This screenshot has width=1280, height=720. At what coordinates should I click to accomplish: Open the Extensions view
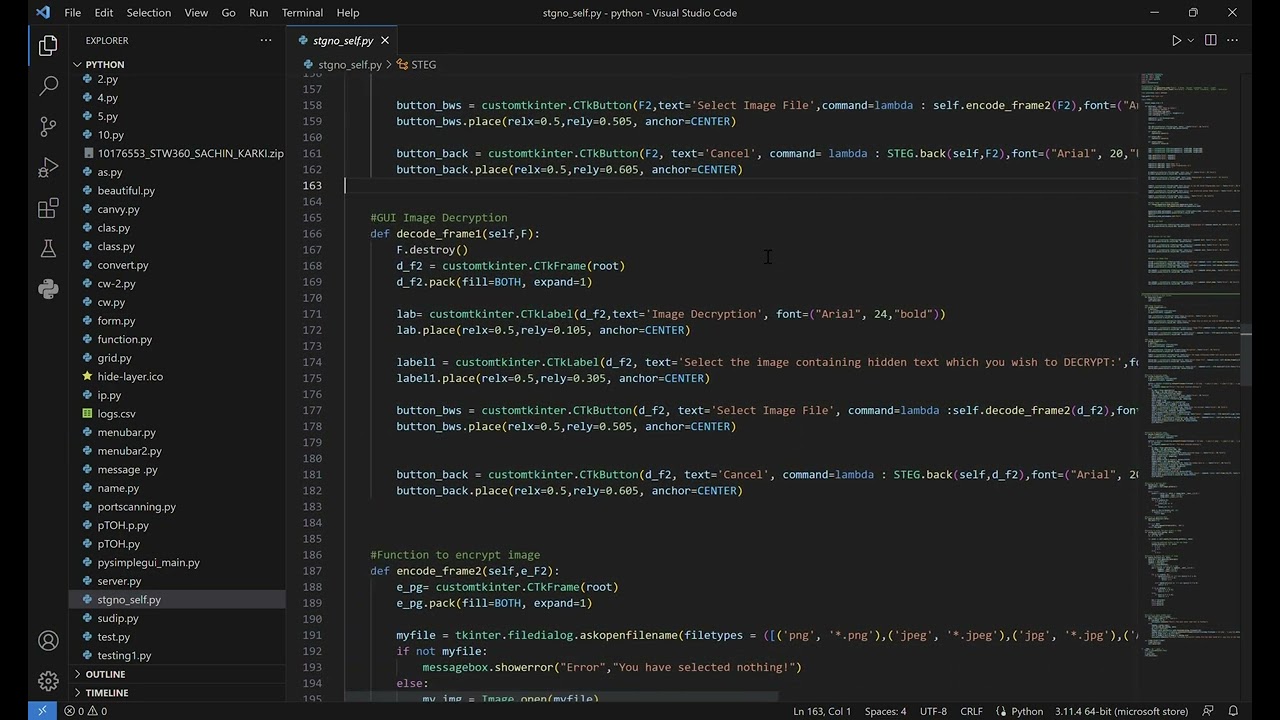[x=48, y=208]
